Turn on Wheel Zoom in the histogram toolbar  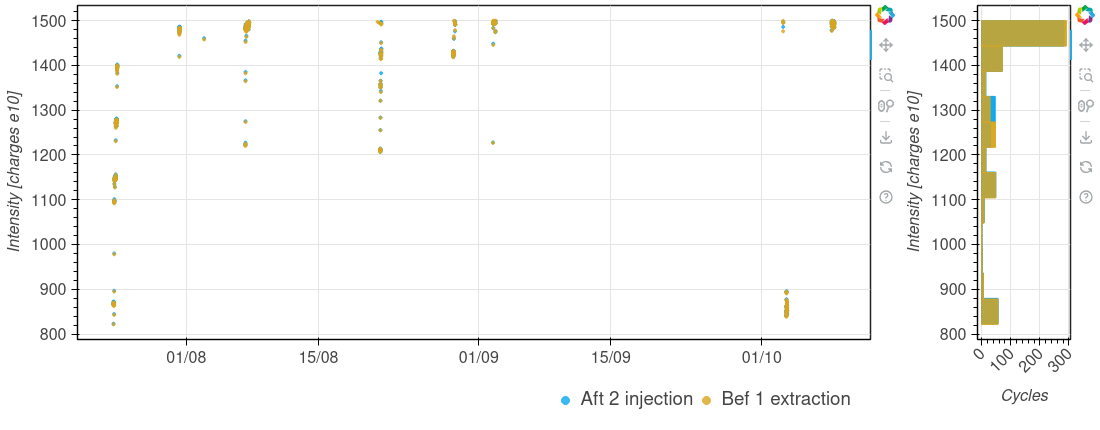1085,106
